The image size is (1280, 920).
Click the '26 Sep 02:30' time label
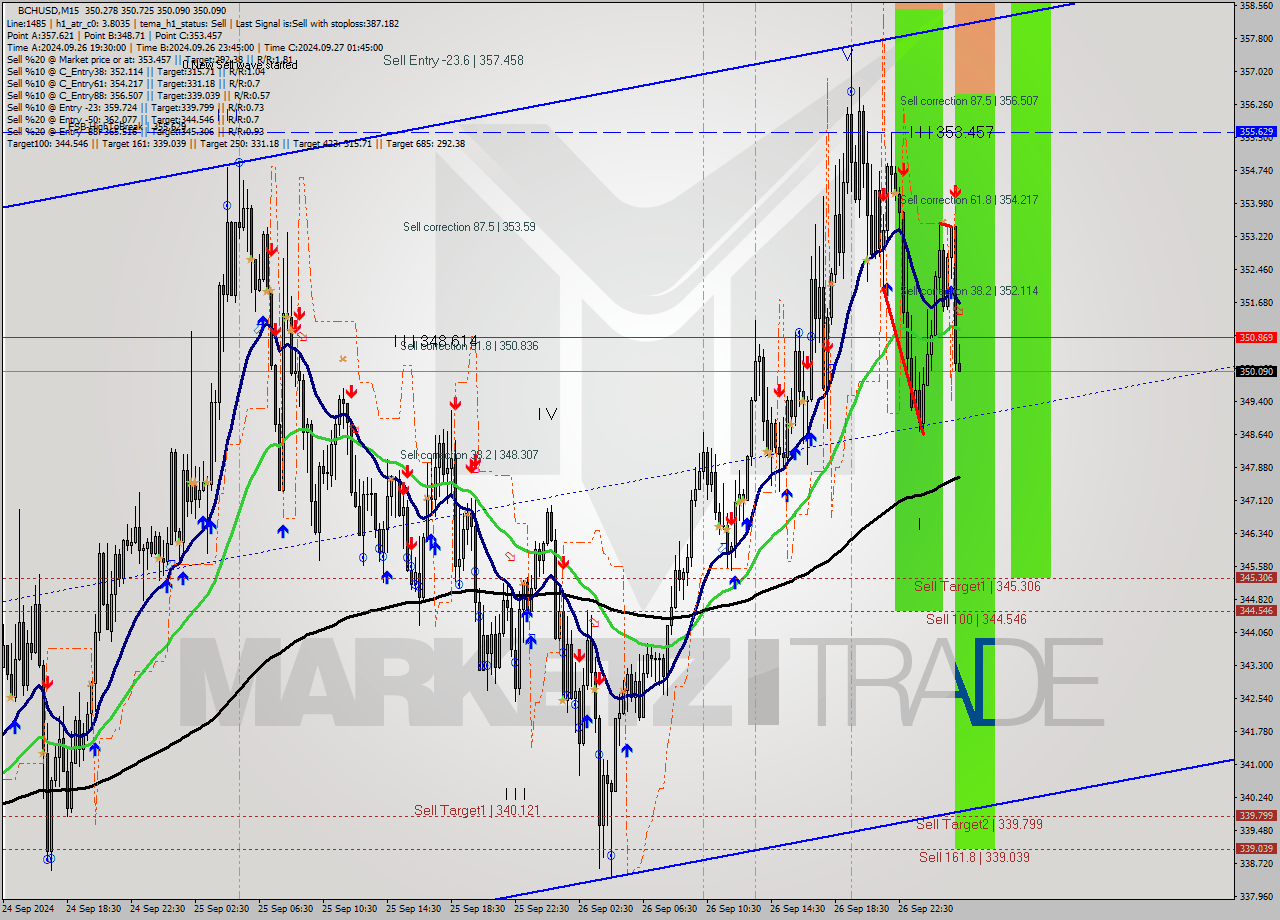coord(605,909)
